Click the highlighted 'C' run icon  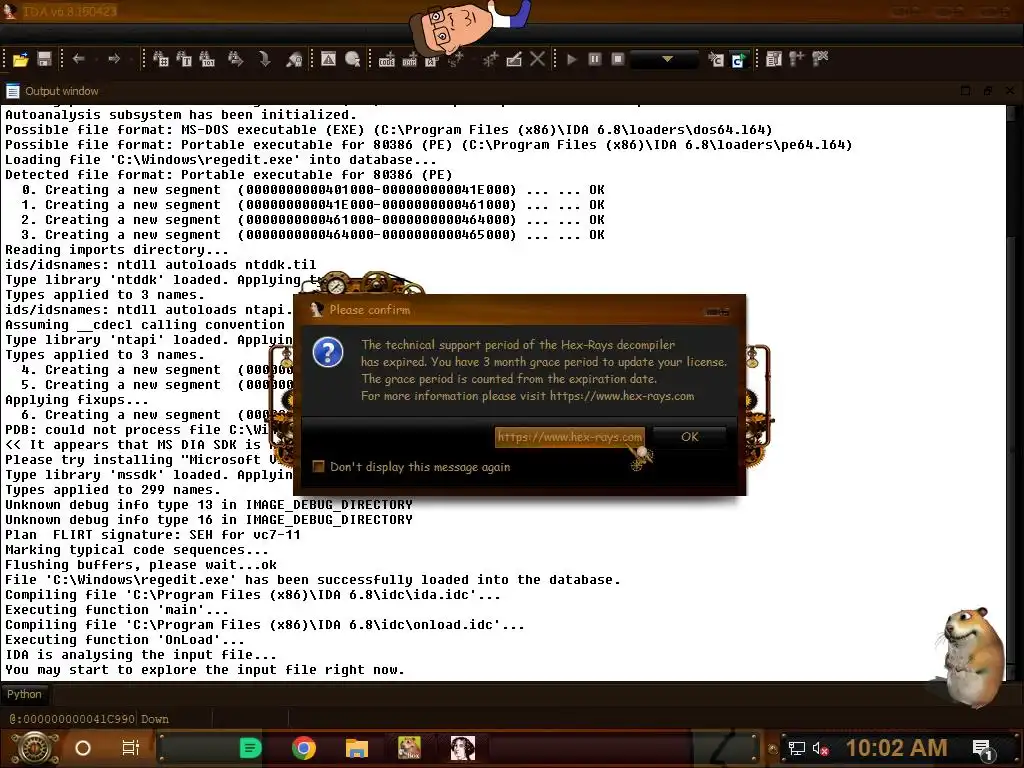tap(739, 60)
